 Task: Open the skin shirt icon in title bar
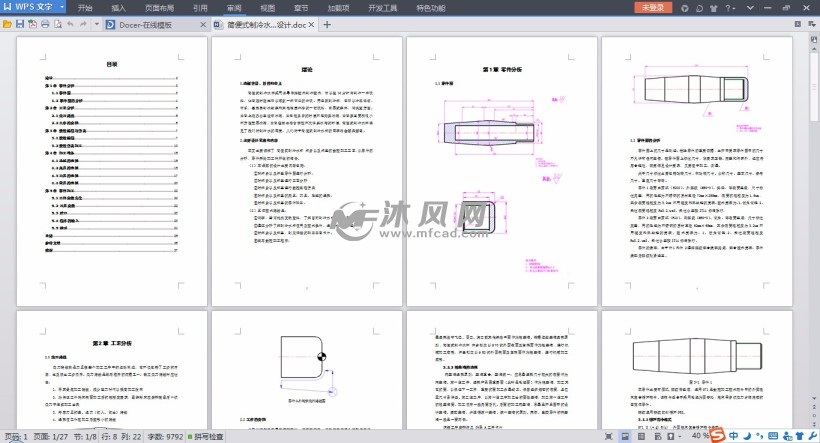pos(714,8)
